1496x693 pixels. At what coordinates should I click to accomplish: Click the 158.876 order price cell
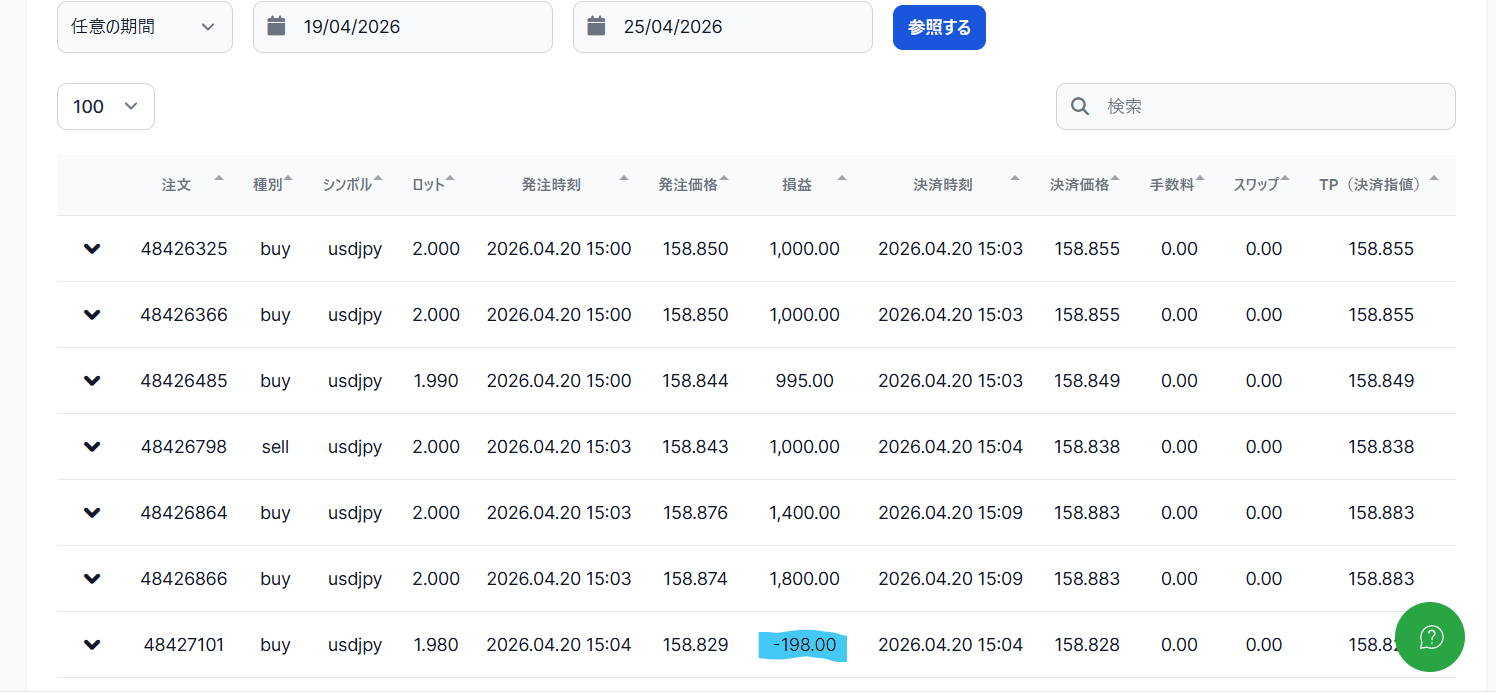tap(695, 513)
